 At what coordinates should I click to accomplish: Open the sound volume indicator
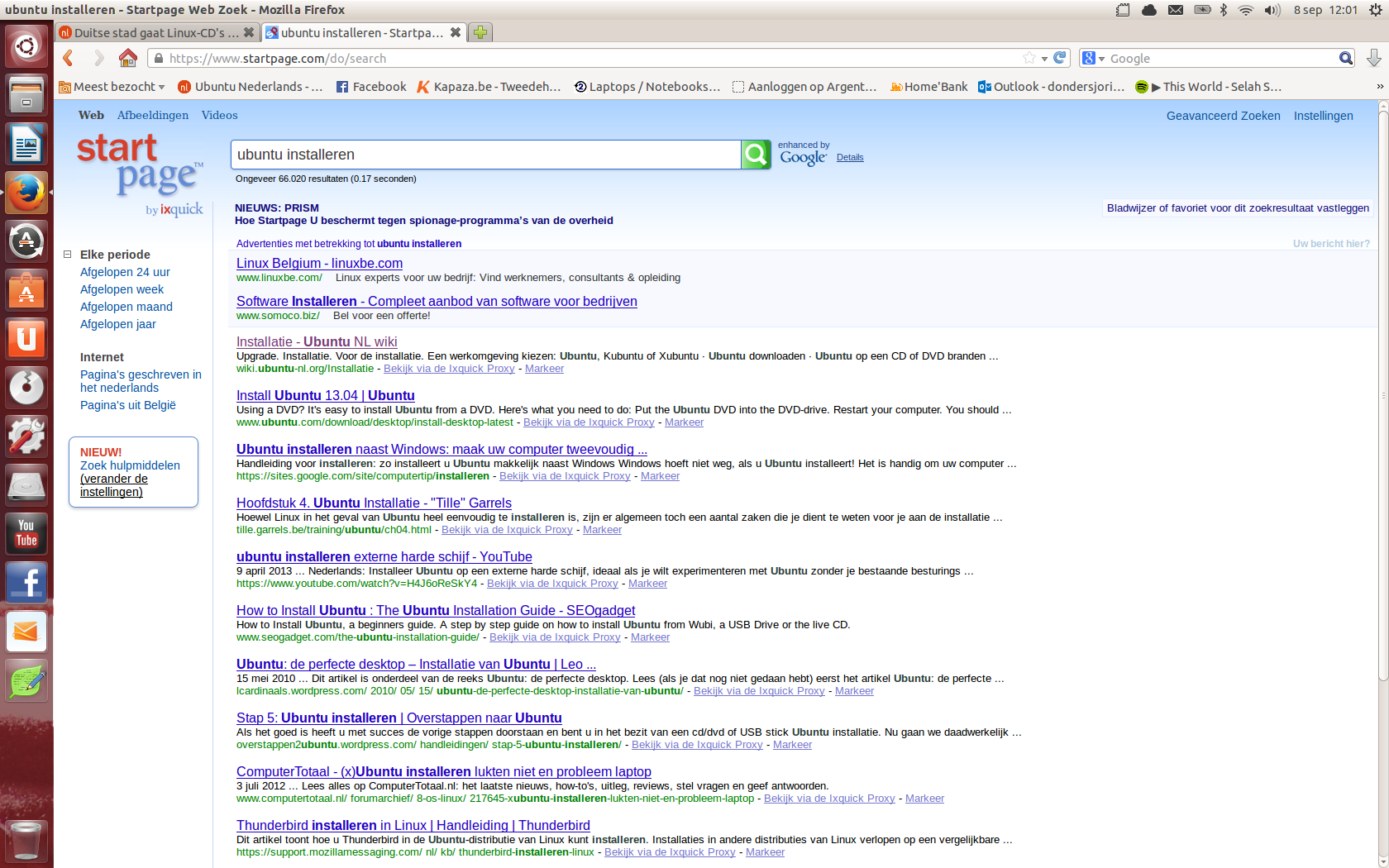(1272, 10)
